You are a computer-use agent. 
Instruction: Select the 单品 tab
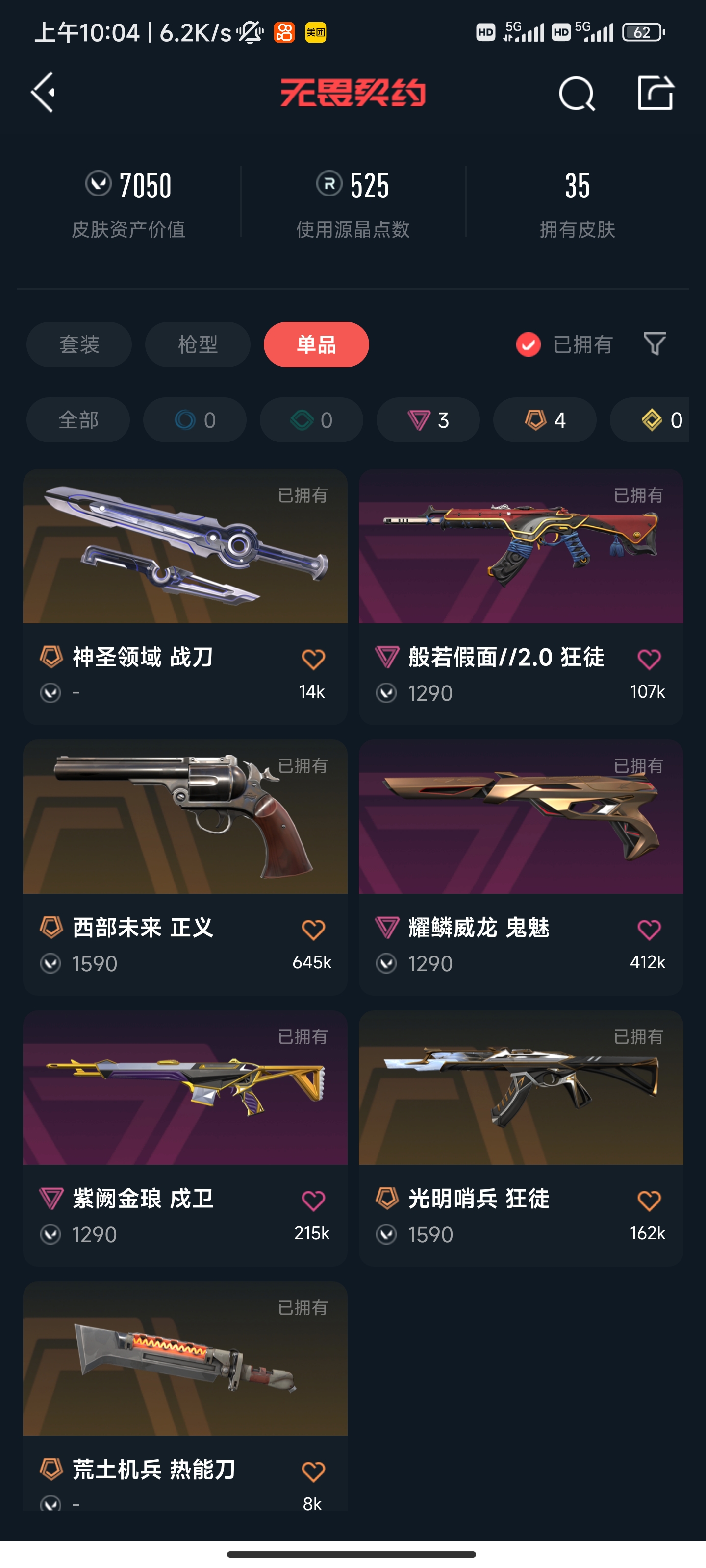(316, 344)
